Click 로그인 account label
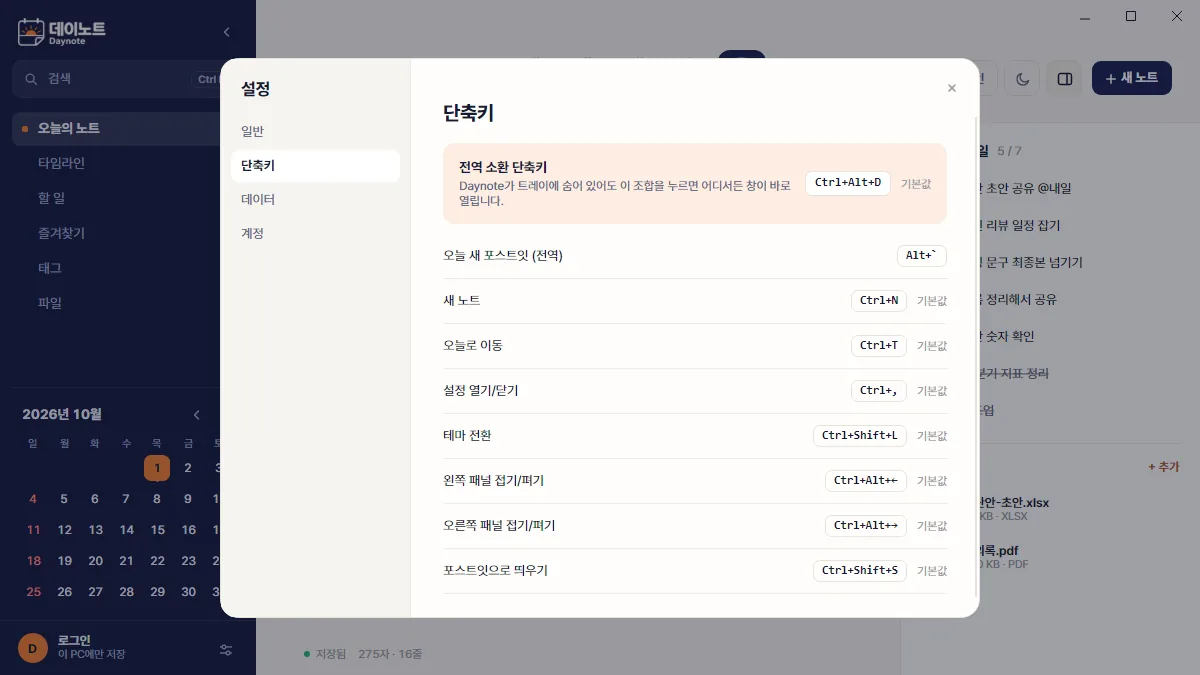1200x675 pixels. point(74,640)
